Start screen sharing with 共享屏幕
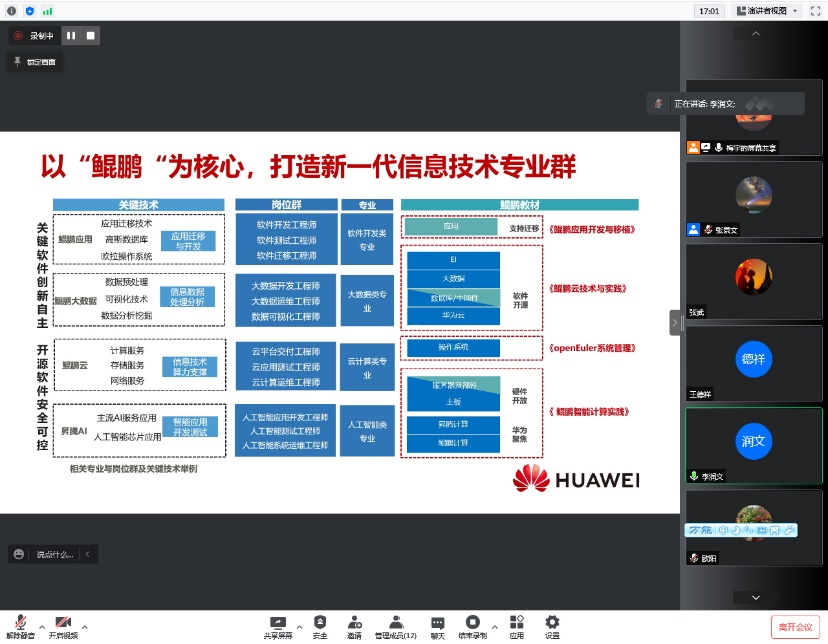The height and width of the screenshot is (644, 828). point(278,627)
